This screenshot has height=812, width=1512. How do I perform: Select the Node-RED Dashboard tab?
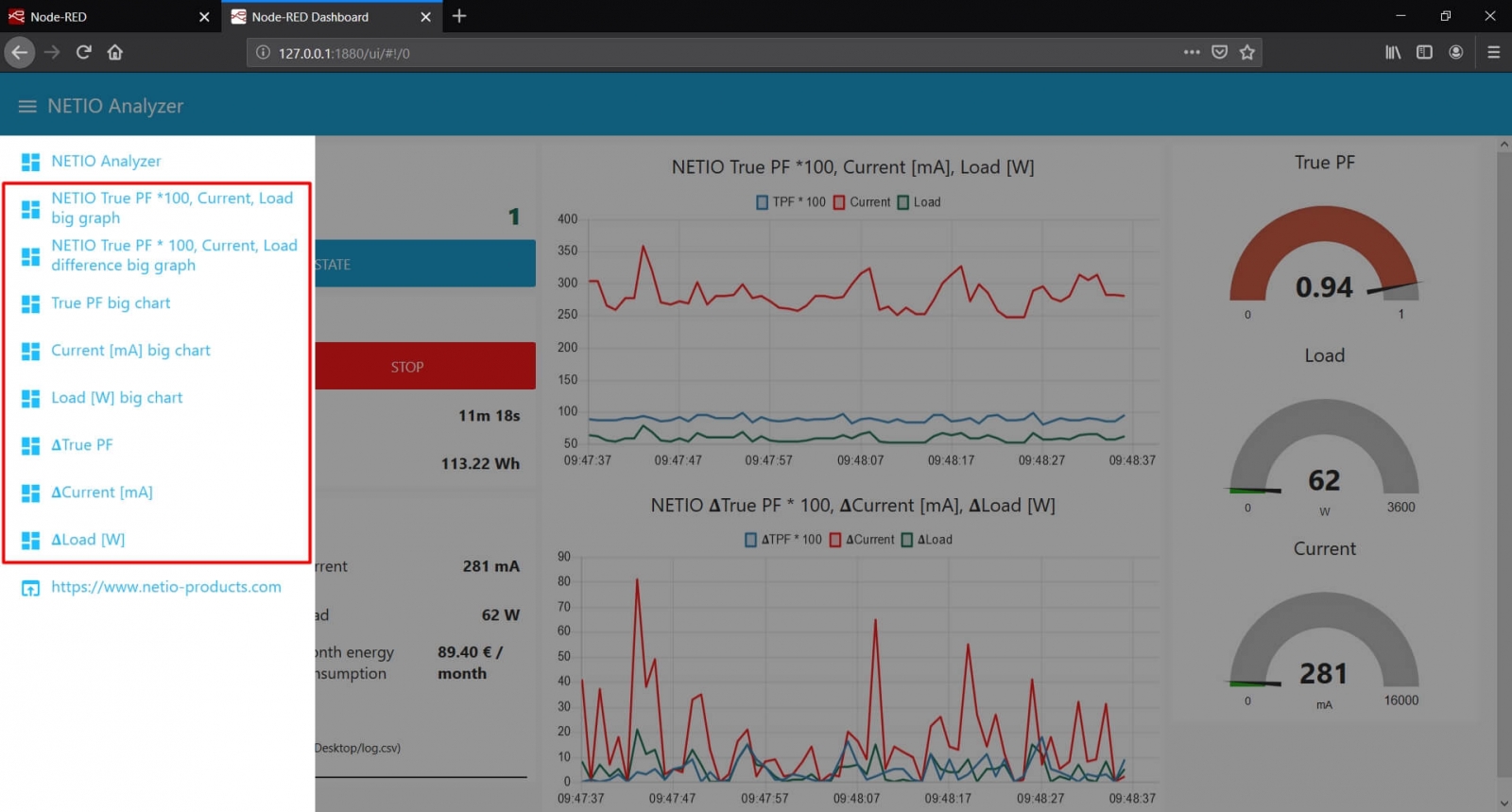click(331, 17)
